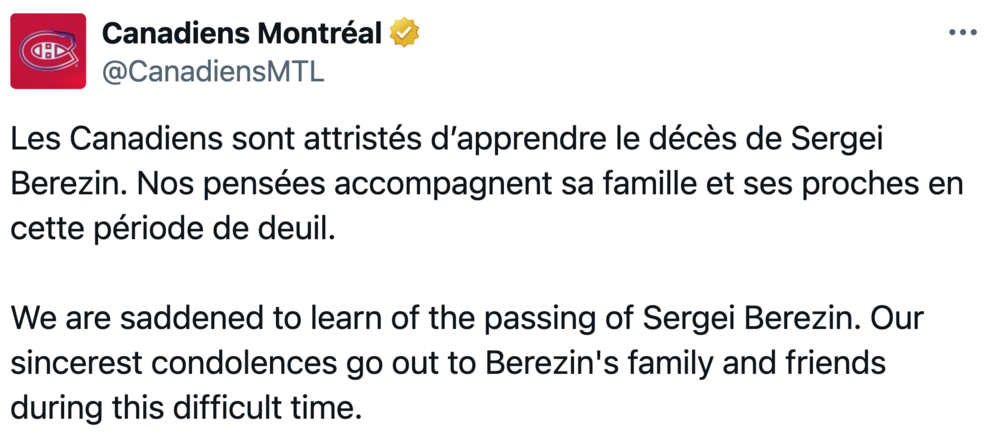Click the gold verified badge

coord(405,33)
